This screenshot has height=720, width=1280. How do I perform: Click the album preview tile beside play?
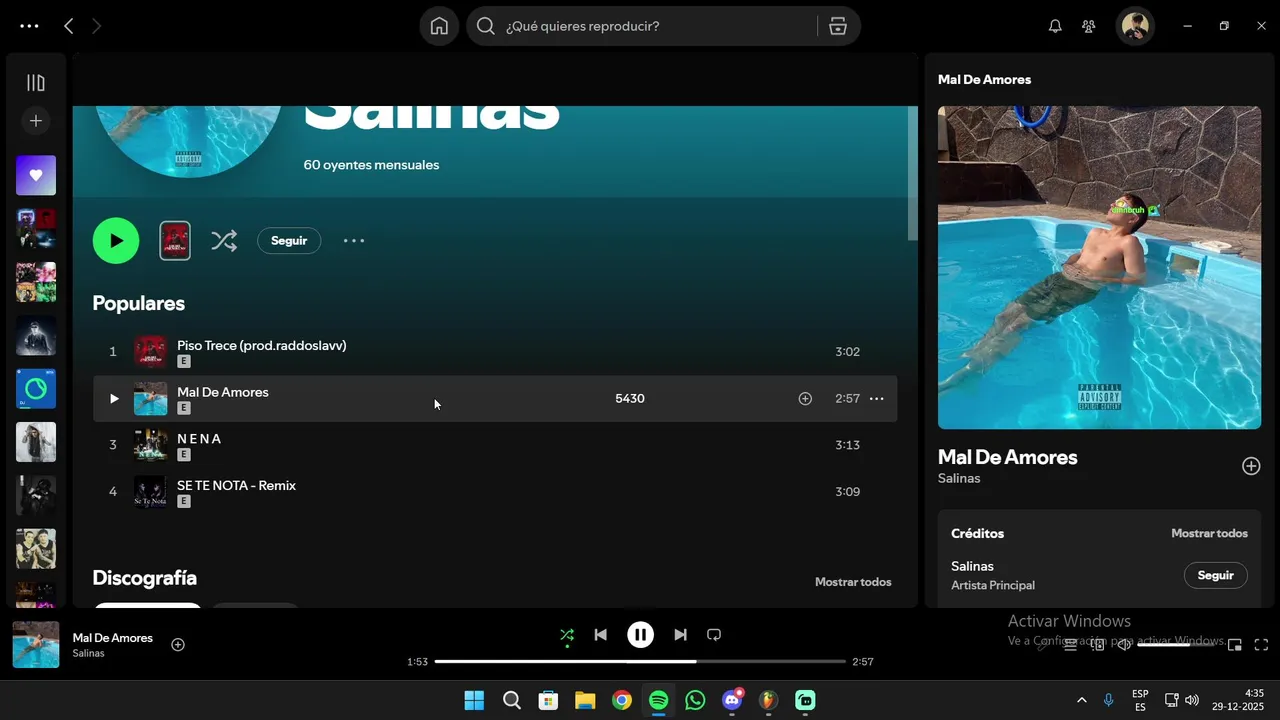tap(175, 241)
